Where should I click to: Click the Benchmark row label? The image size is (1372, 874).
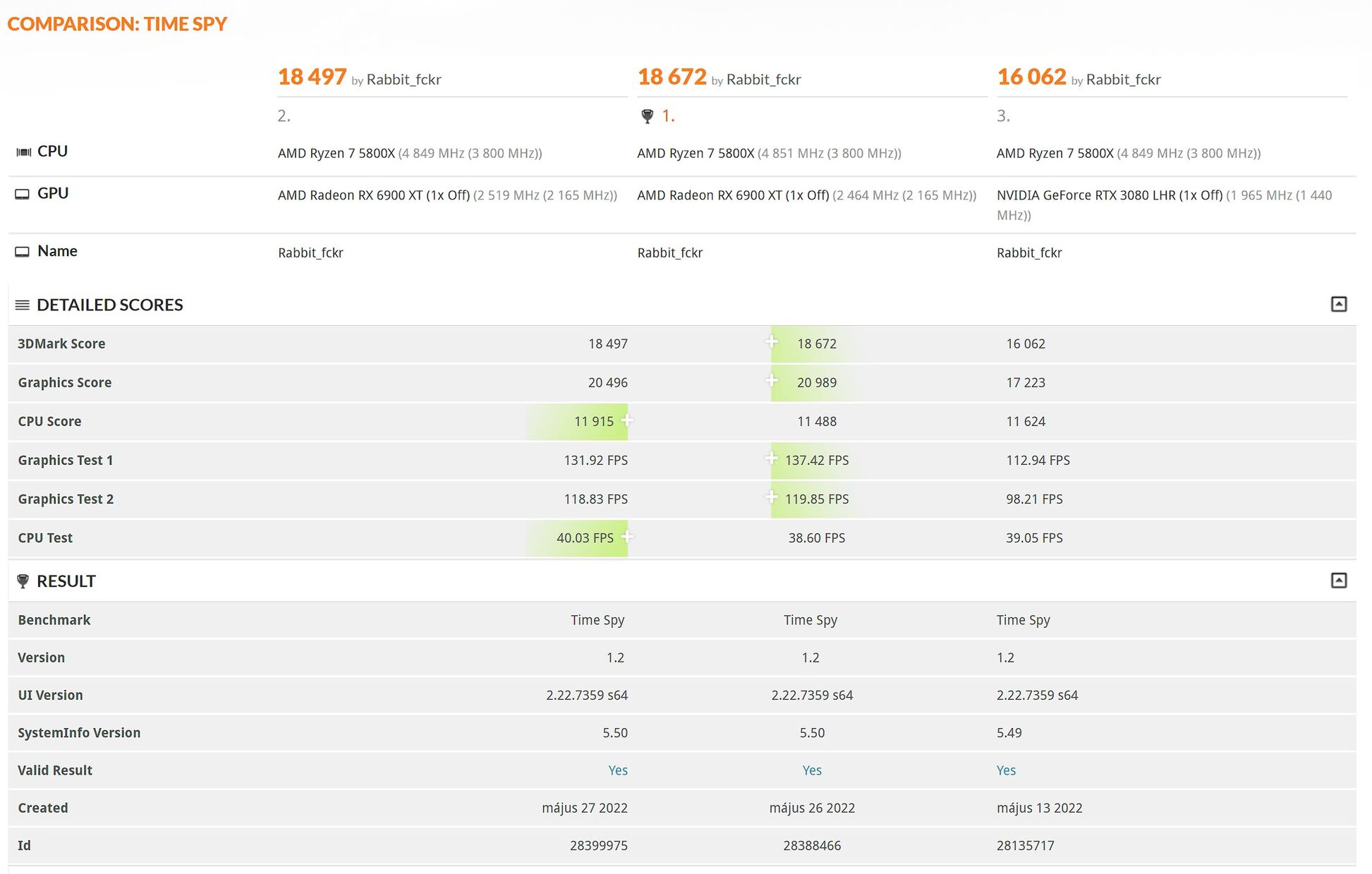coord(54,620)
